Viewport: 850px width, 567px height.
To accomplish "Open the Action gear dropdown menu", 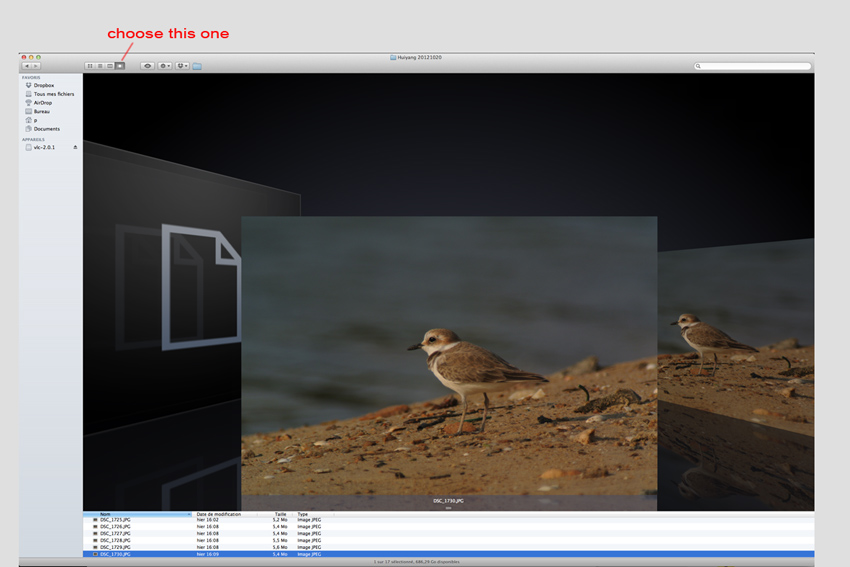I will 165,66.
